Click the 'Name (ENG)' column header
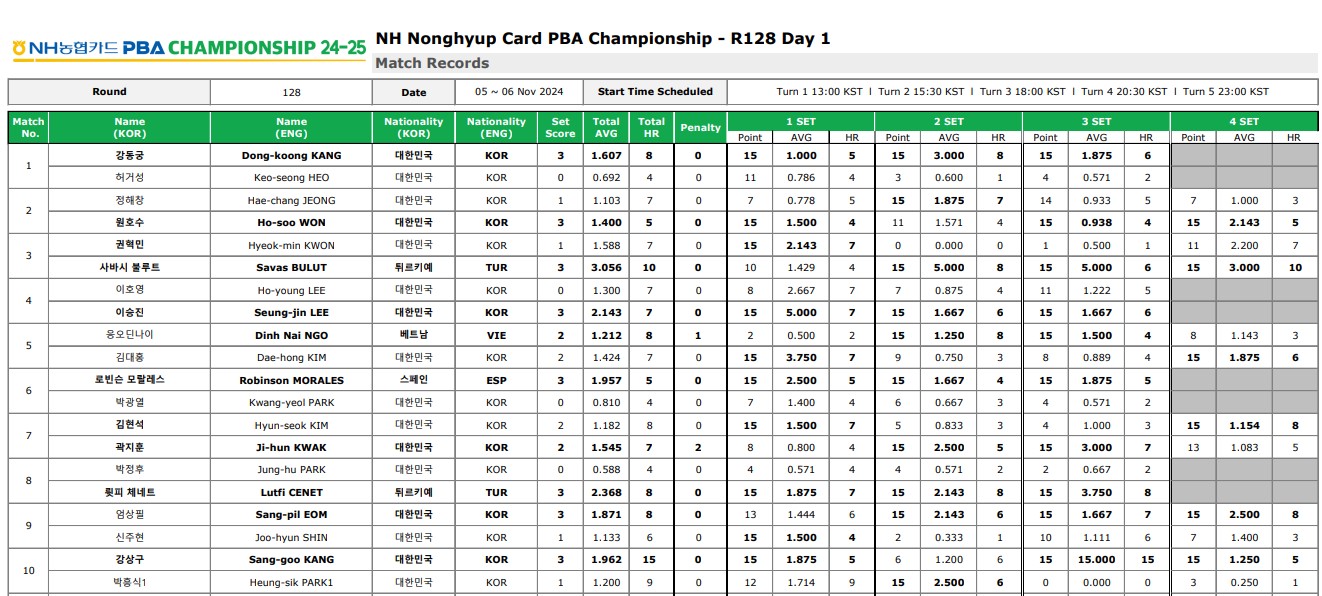The height and width of the screenshot is (596, 1322). tap(291, 127)
